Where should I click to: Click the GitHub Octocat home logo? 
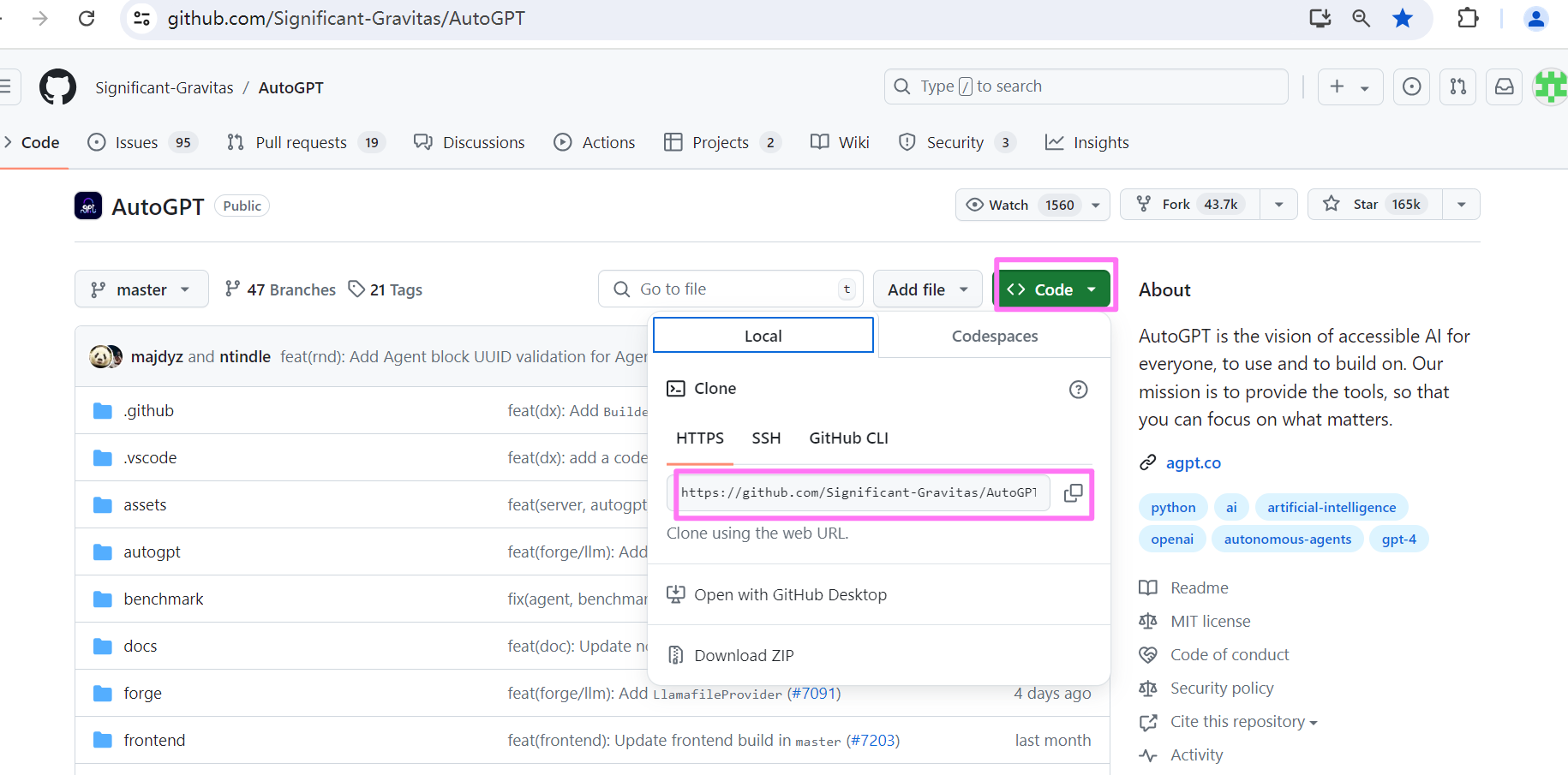[x=57, y=87]
